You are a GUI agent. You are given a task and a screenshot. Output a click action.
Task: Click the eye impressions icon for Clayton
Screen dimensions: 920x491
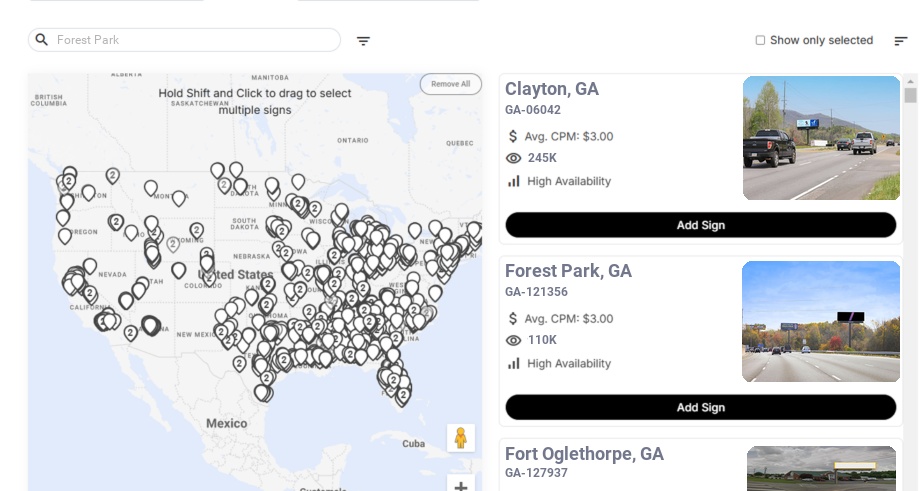tap(514, 158)
